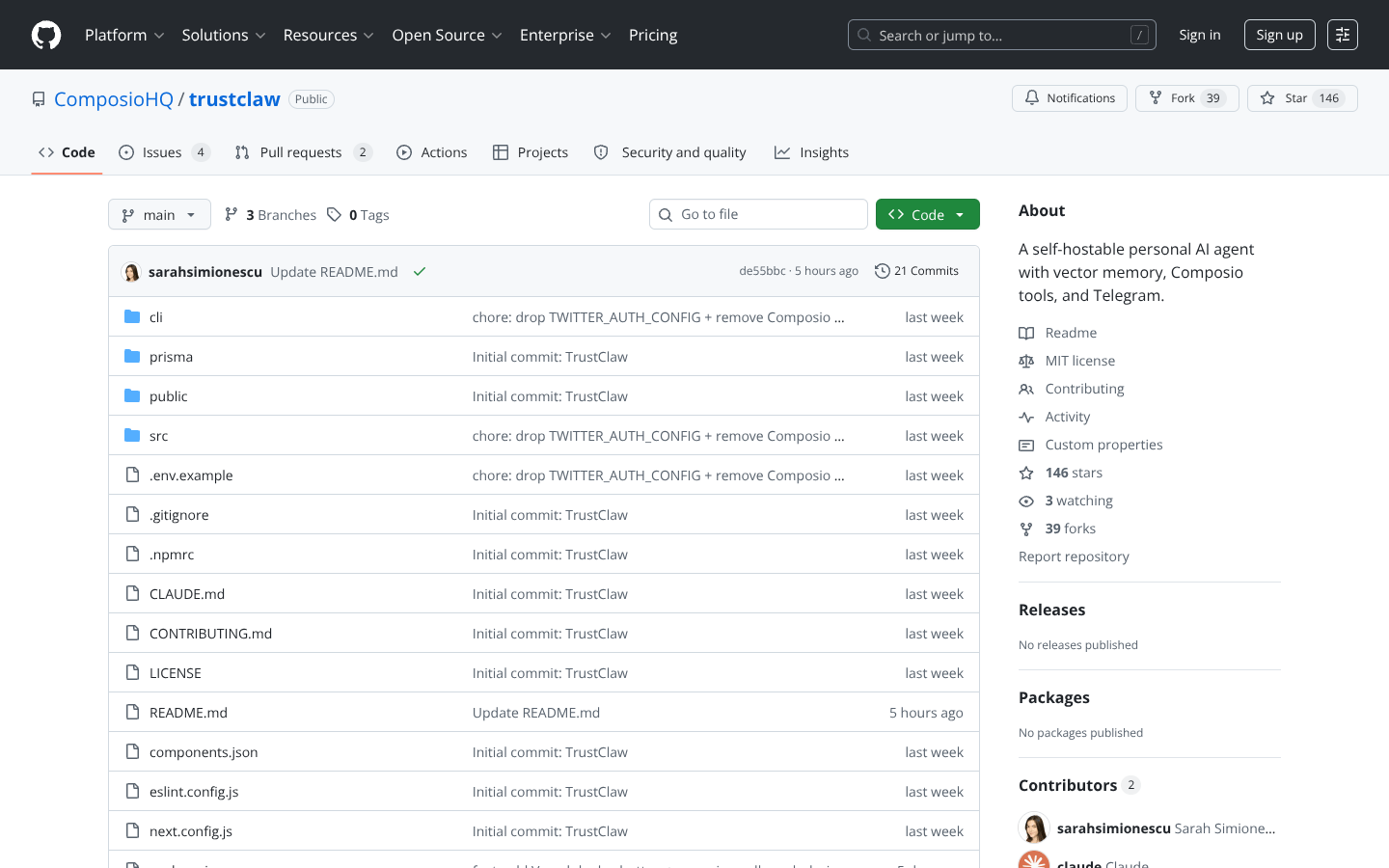
Task: Open the .npmrc file
Action: pos(172,555)
